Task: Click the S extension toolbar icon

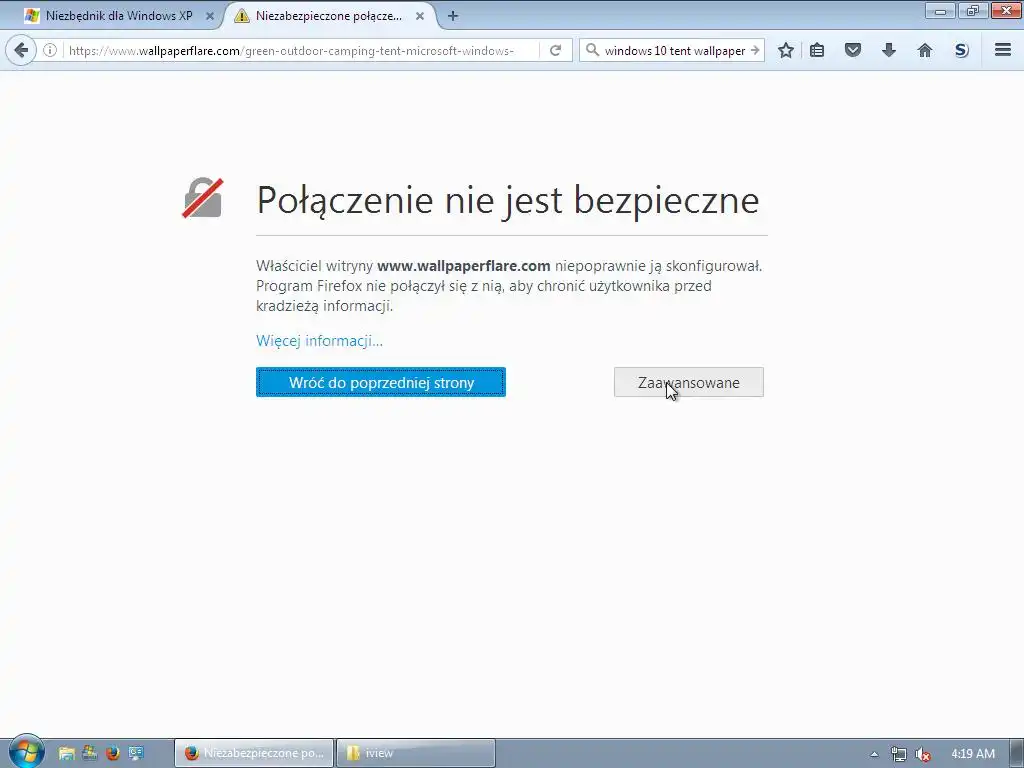Action: (x=961, y=50)
